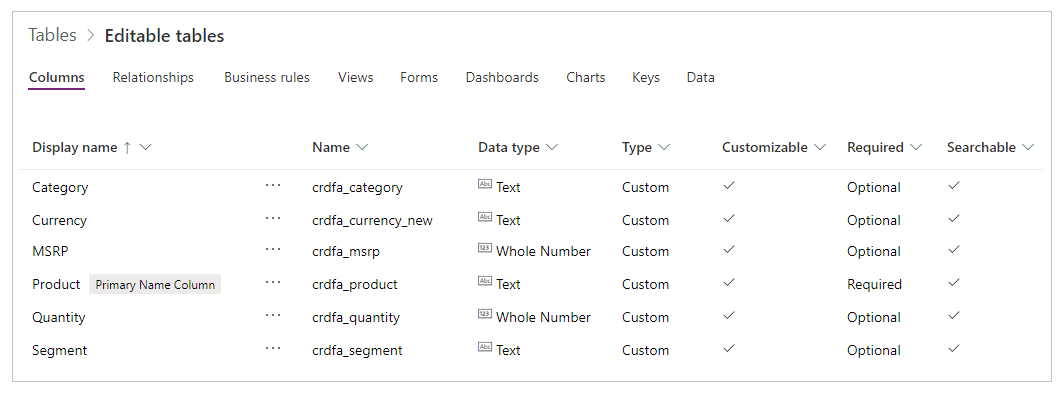This screenshot has height=395, width=1064.
Task: Switch to the Forms tab
Action: point(419,77)
